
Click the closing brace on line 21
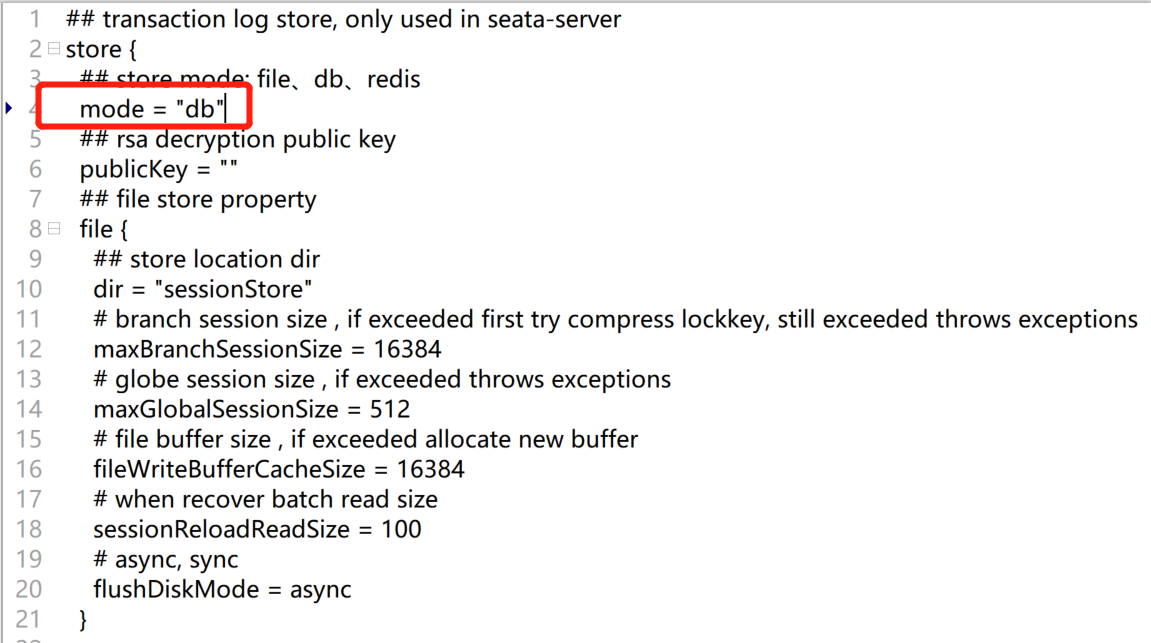pos(83,620)
